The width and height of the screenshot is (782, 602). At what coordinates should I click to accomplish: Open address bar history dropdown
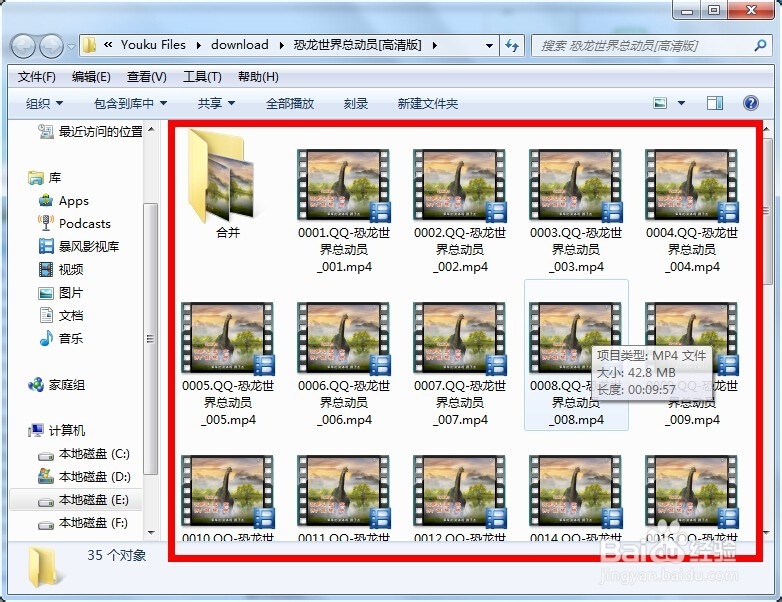click(489, 46)
